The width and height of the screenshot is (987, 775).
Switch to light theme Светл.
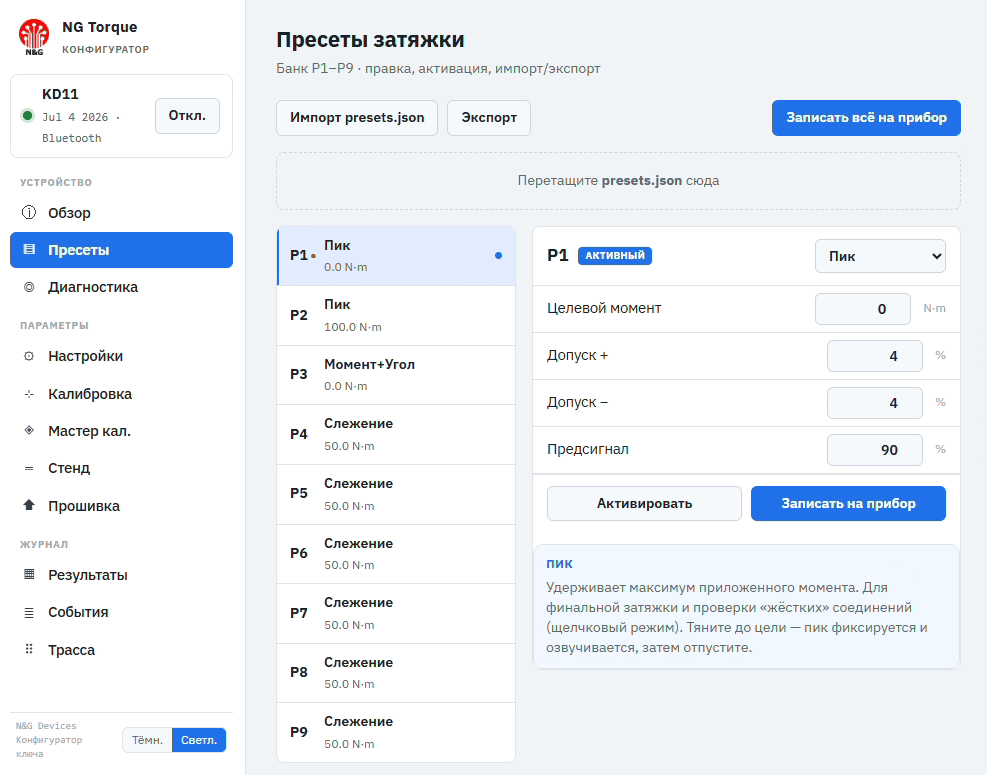(x=199, y=740)
